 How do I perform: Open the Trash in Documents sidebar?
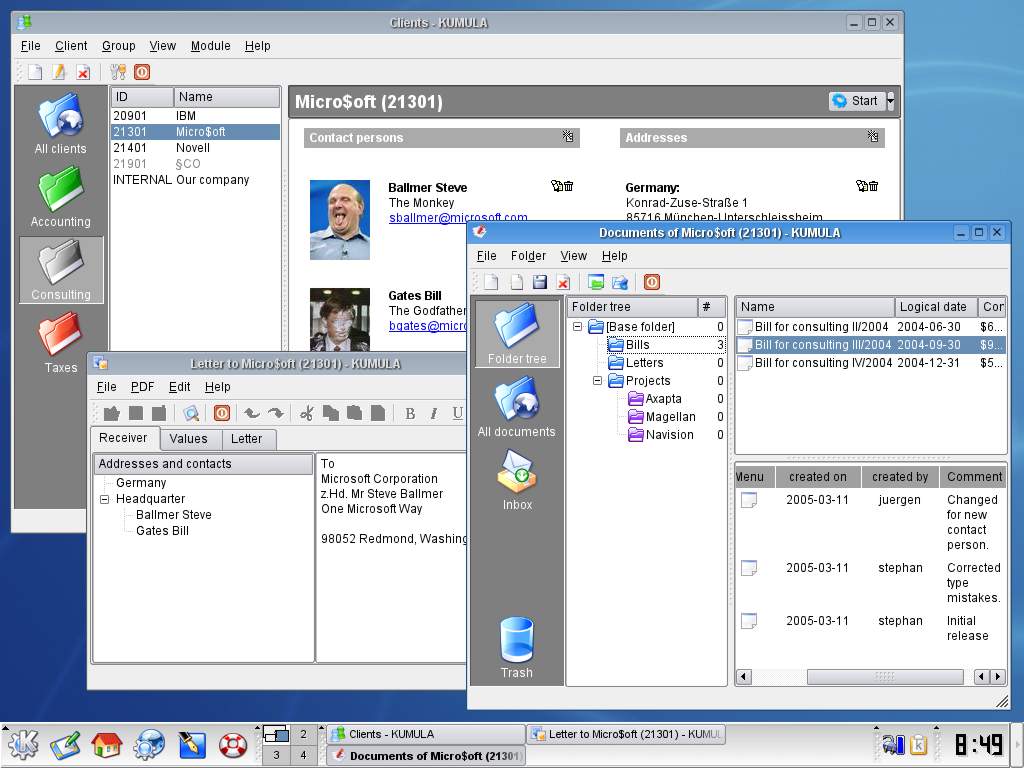(x=517, y=647)
